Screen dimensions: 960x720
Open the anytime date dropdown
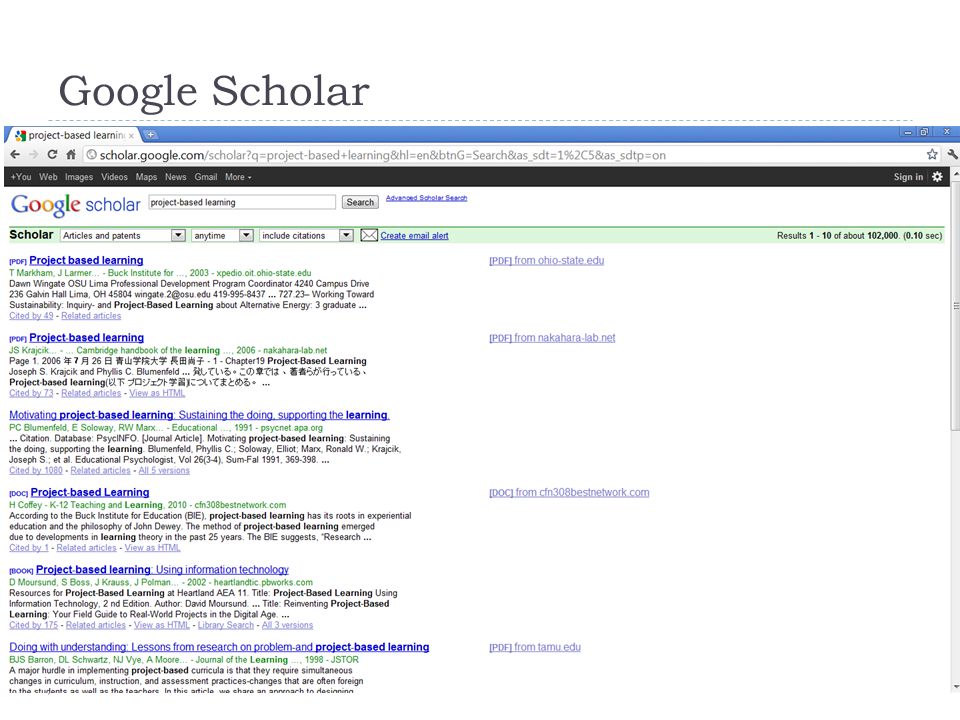(x=222, y=235)
